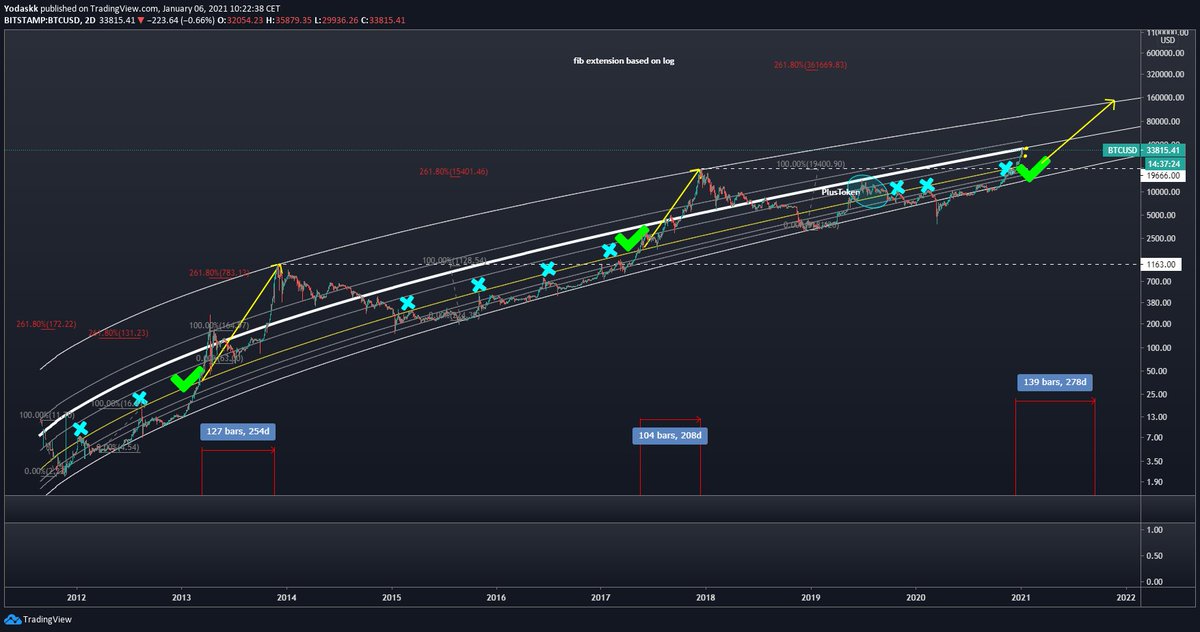Click 2018 on the time axis
This screenshot has height=632, width=1200.
pyautogui.click(x=706, y=598)
